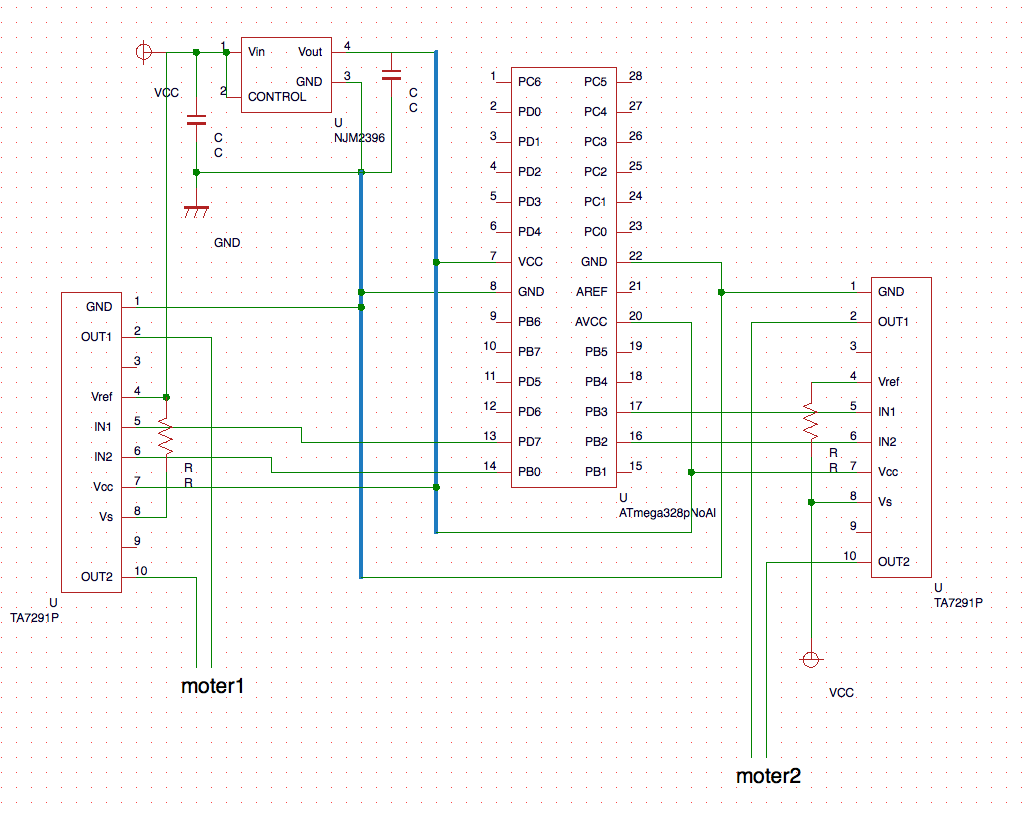Select the capacitor on the Vin line
The image size is (1023, 815).
pos(196,120)
